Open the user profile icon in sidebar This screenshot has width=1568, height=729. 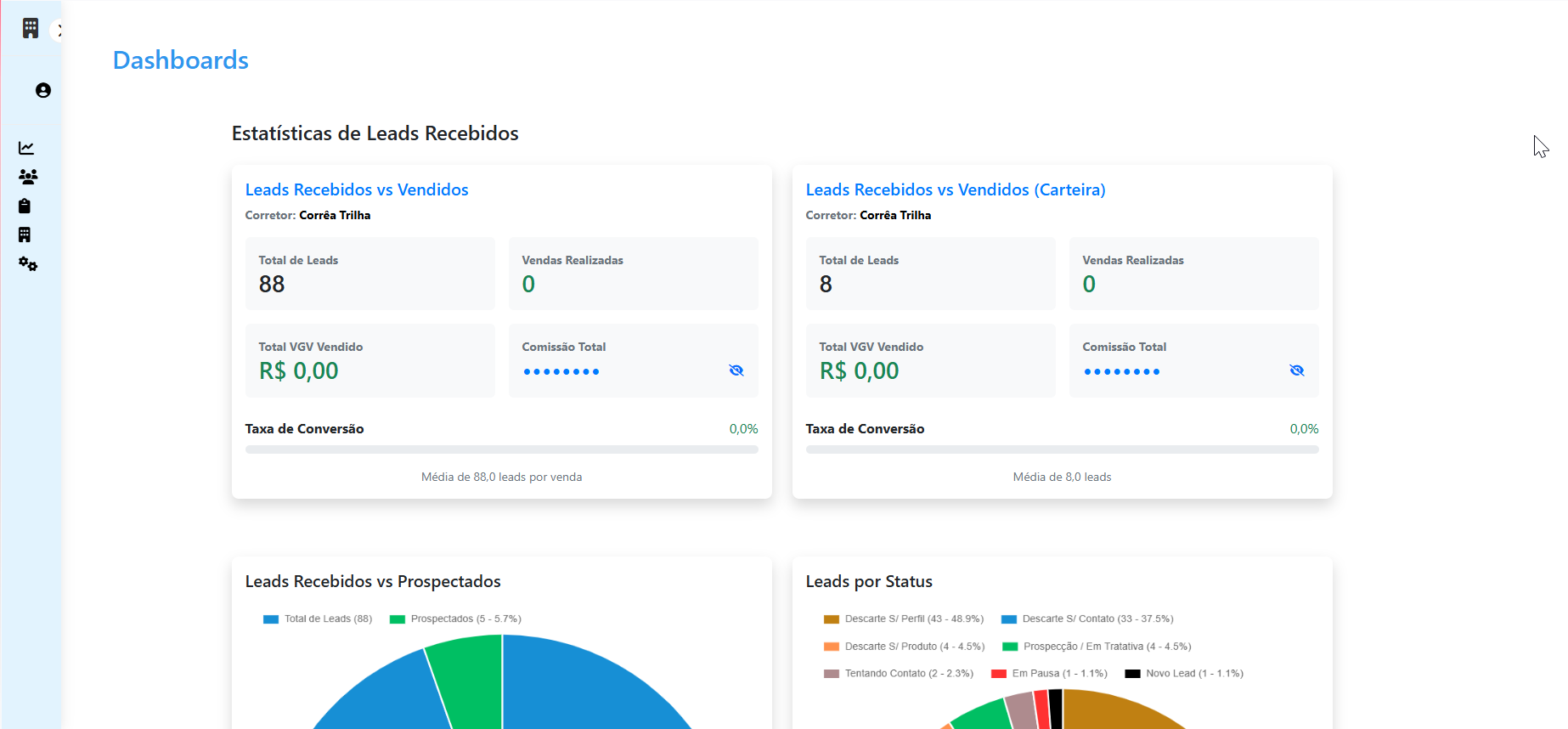43,90
